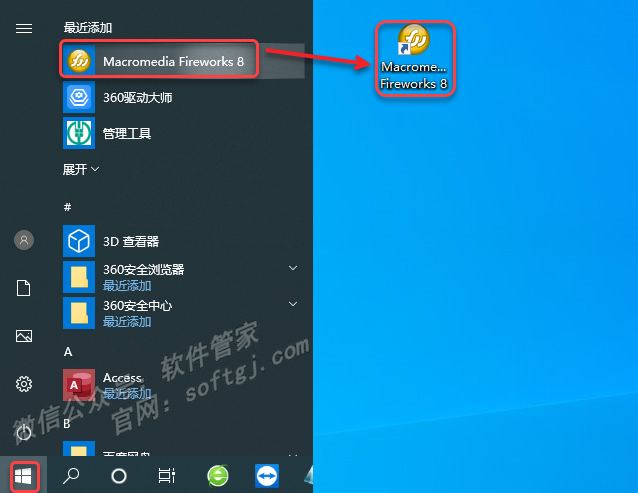Open Cortana circle on taskbar
The width and height of the screenshot is (638, 493).
click(x=119, y=476)
